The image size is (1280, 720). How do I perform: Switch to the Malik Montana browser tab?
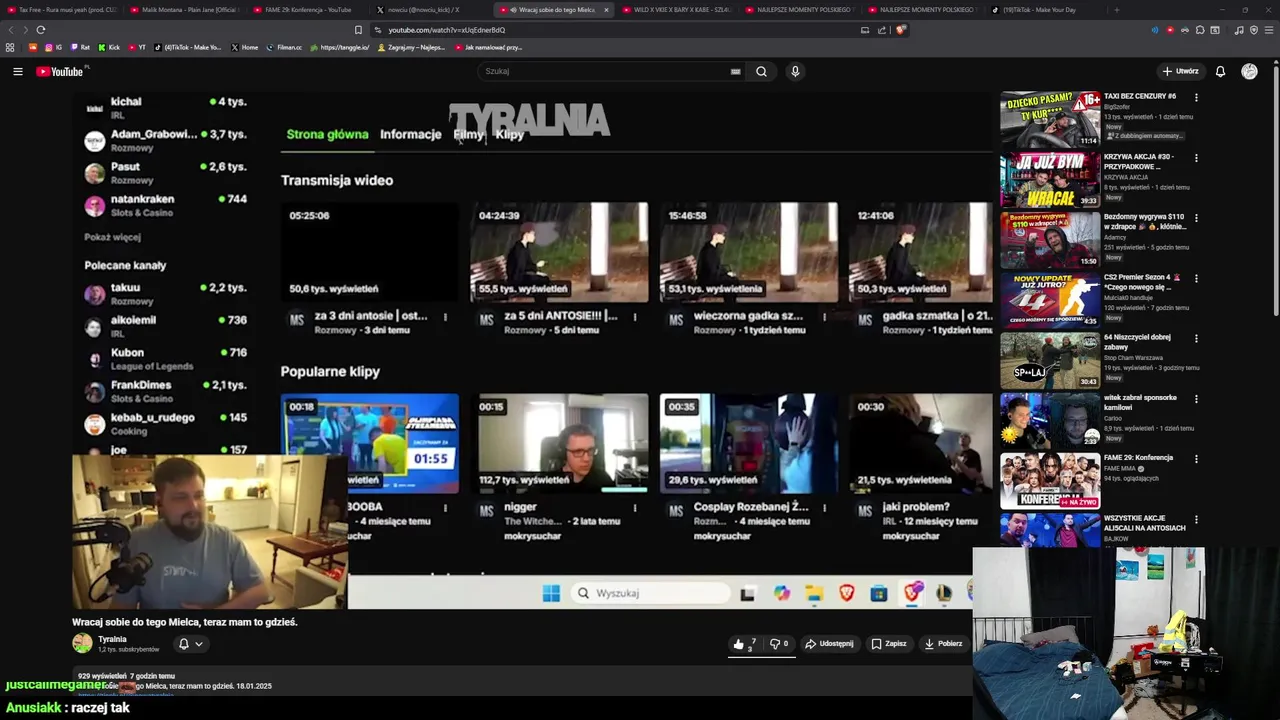tap(185, 9)
